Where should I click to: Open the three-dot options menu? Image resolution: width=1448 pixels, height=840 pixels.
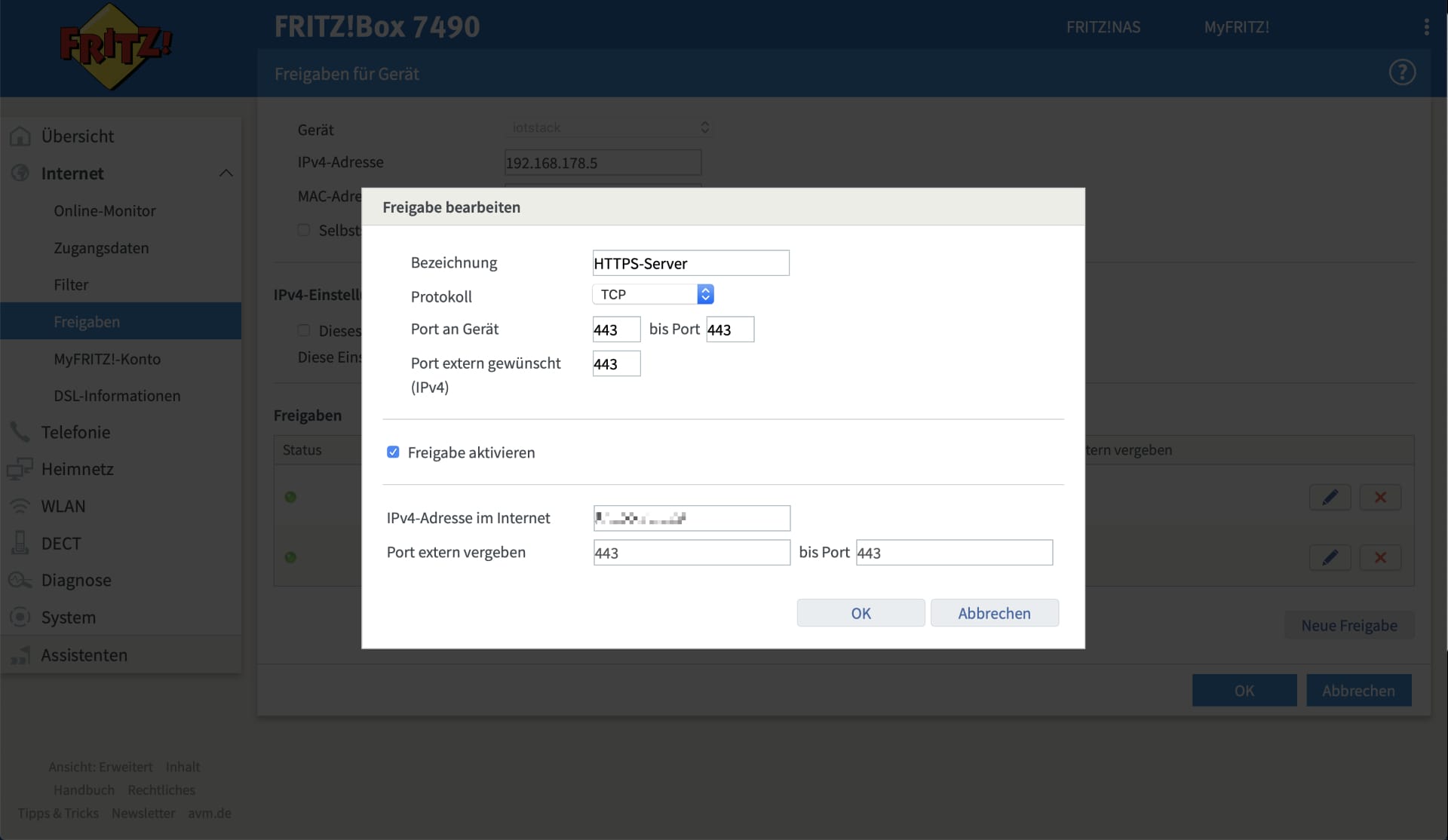(1426, 27)
